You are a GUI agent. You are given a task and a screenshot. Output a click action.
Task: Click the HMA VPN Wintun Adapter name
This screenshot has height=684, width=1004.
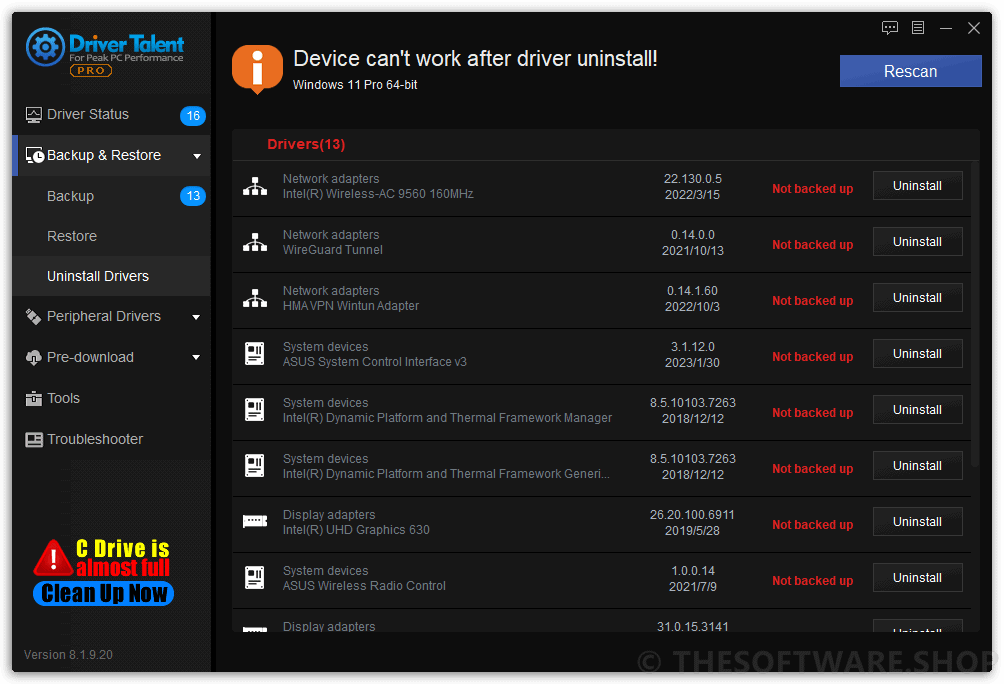[351, 306]
